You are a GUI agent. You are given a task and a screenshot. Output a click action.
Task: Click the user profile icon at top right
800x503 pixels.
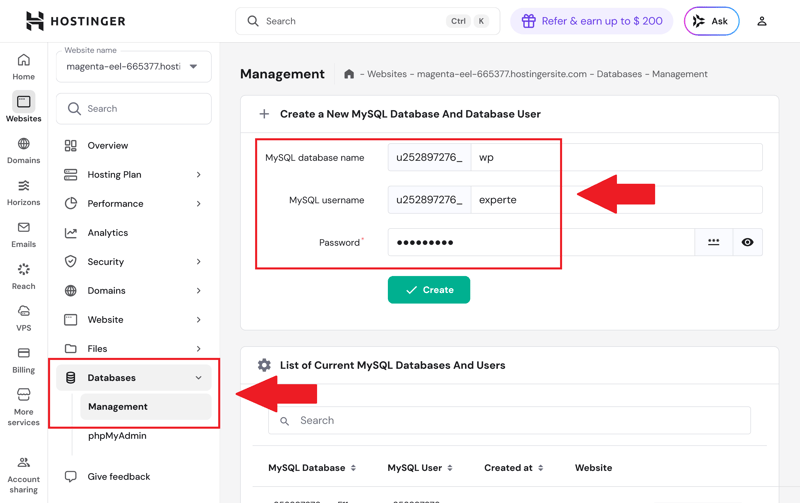tap(761, 21)
